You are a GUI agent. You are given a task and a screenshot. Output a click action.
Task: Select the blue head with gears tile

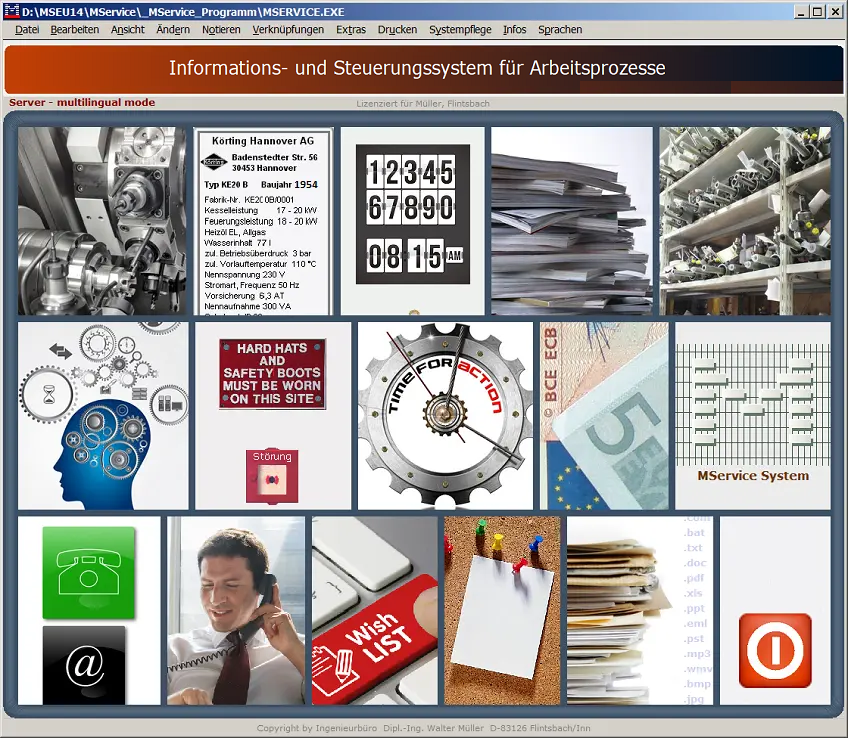coord(103,415)
